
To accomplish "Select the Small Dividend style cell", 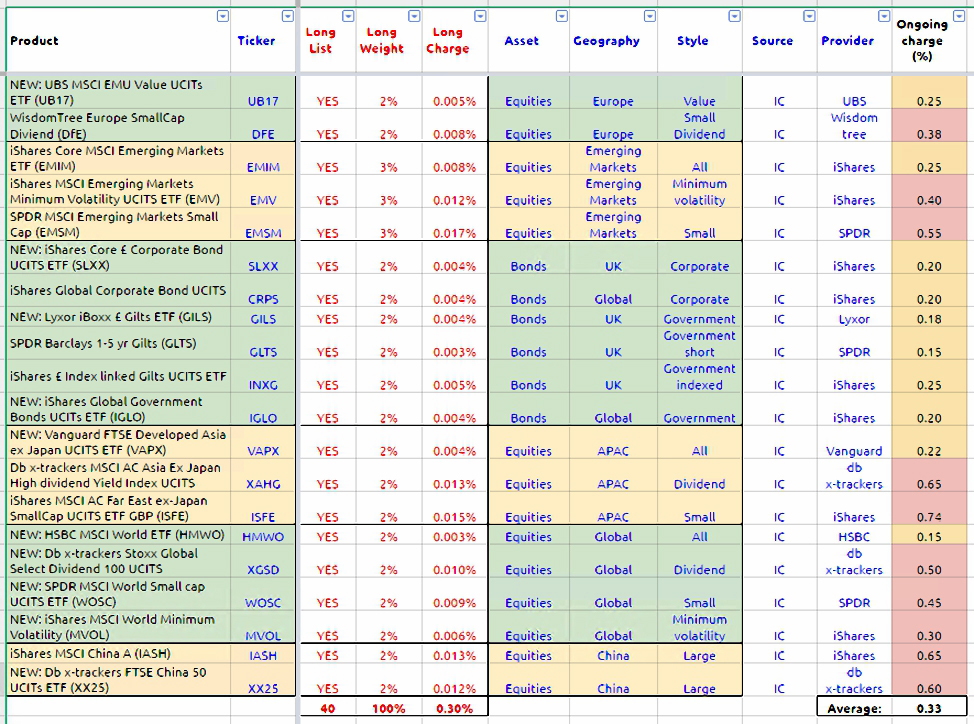I will (x=699, y=125).
